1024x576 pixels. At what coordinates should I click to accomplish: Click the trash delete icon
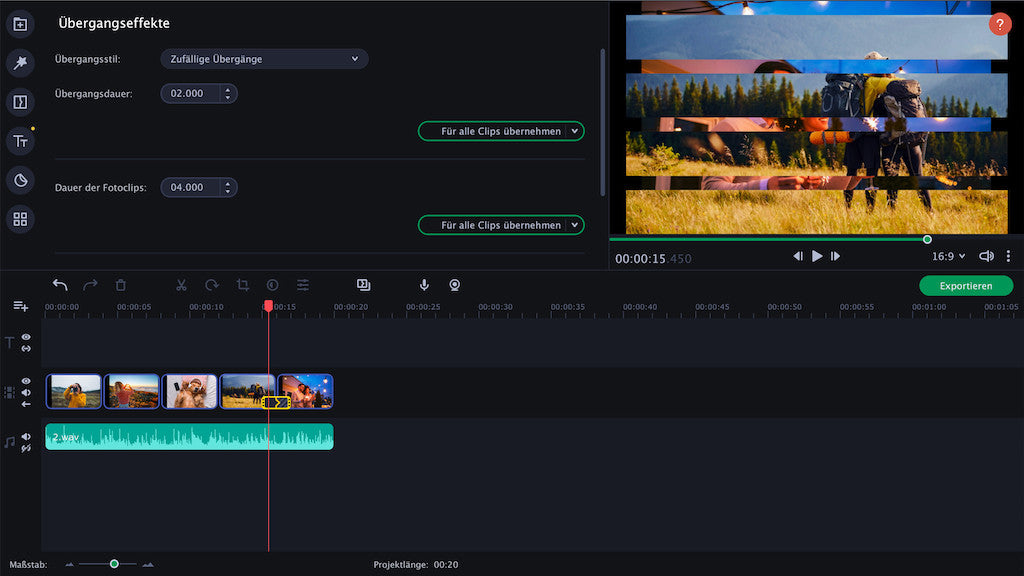click(x=121, y=285)
